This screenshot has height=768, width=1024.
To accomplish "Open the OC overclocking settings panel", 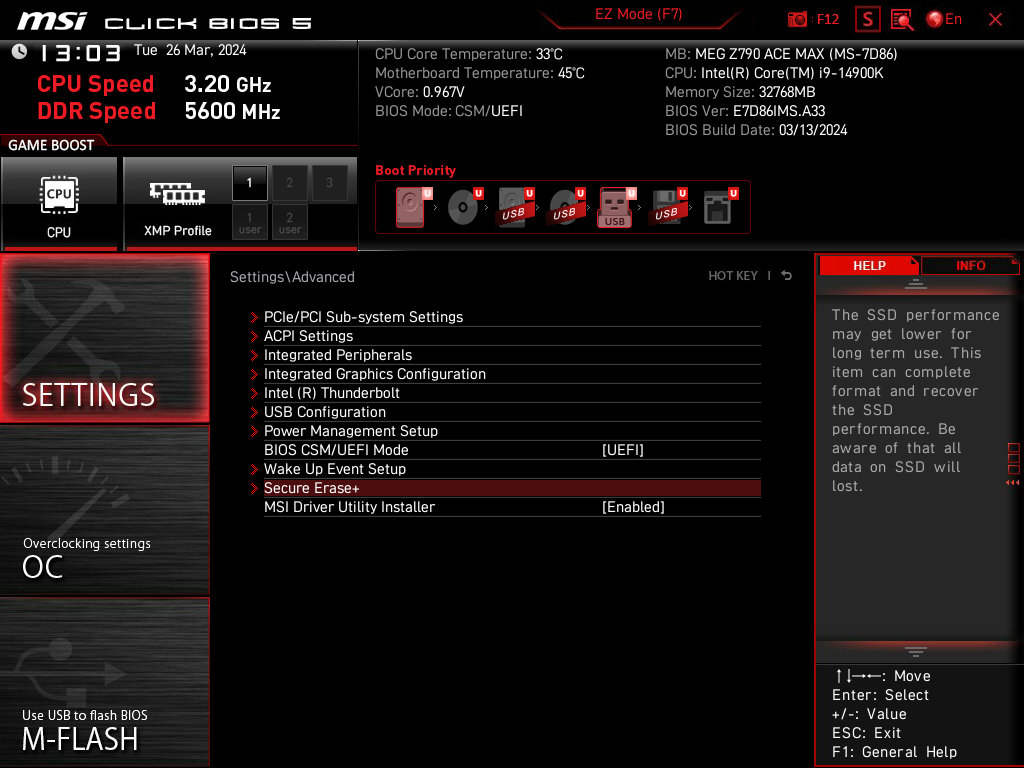I will tap(104, 510).
